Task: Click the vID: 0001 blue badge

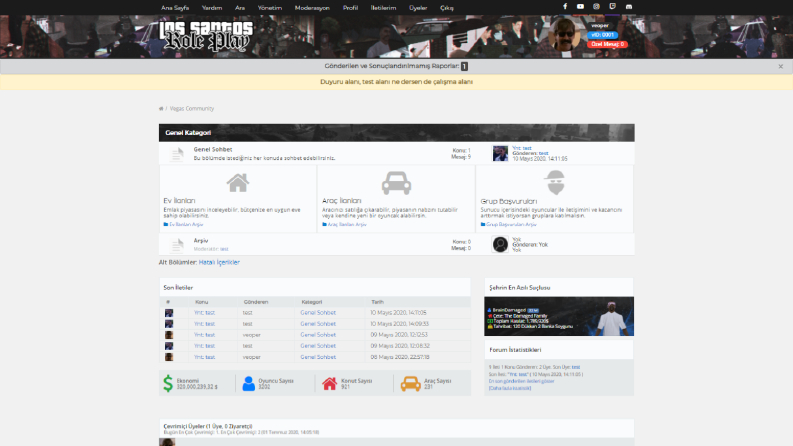Action: click(x=602, y=35)
